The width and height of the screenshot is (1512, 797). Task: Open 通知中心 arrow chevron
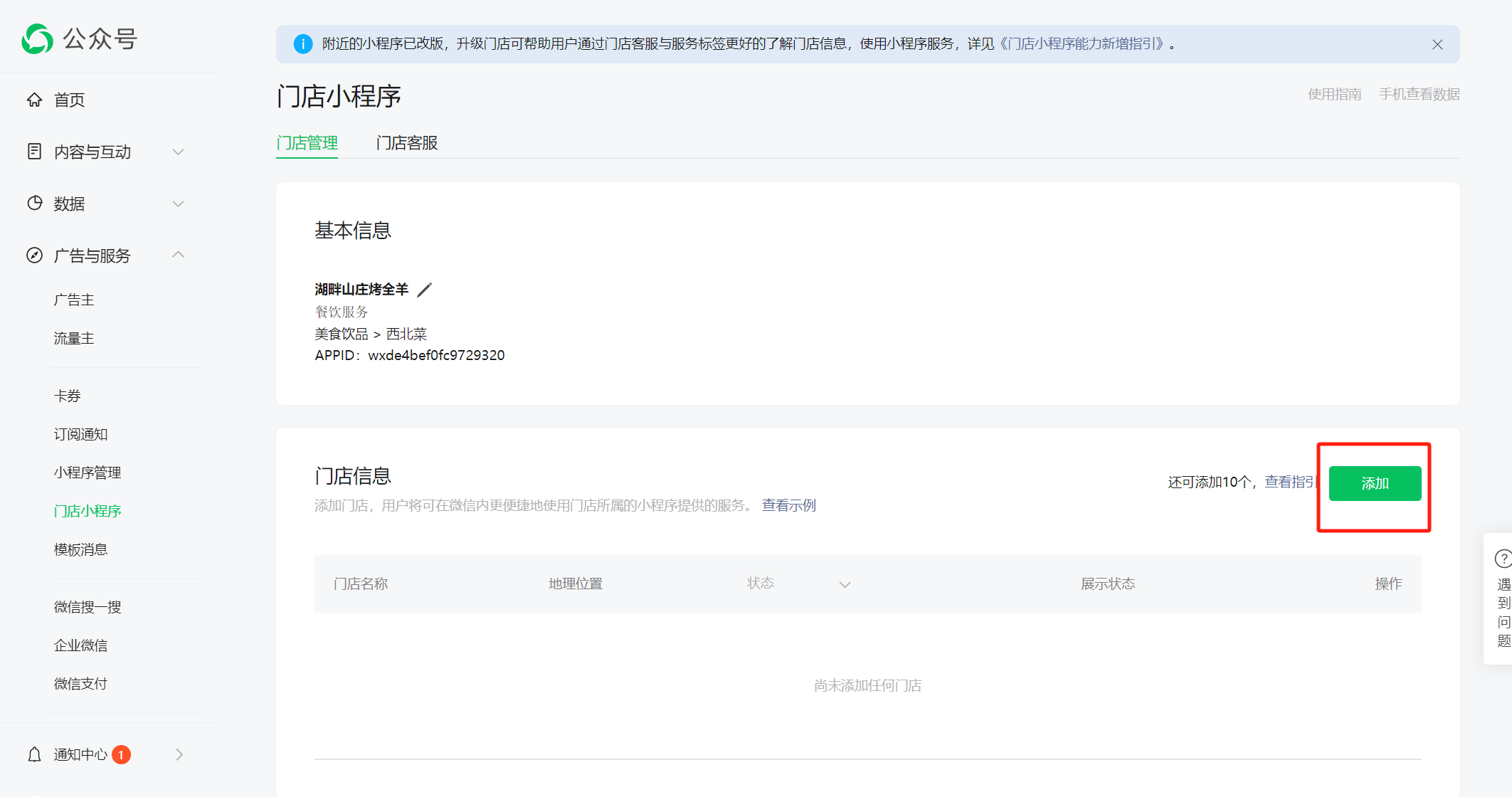[x=179, y=754]
